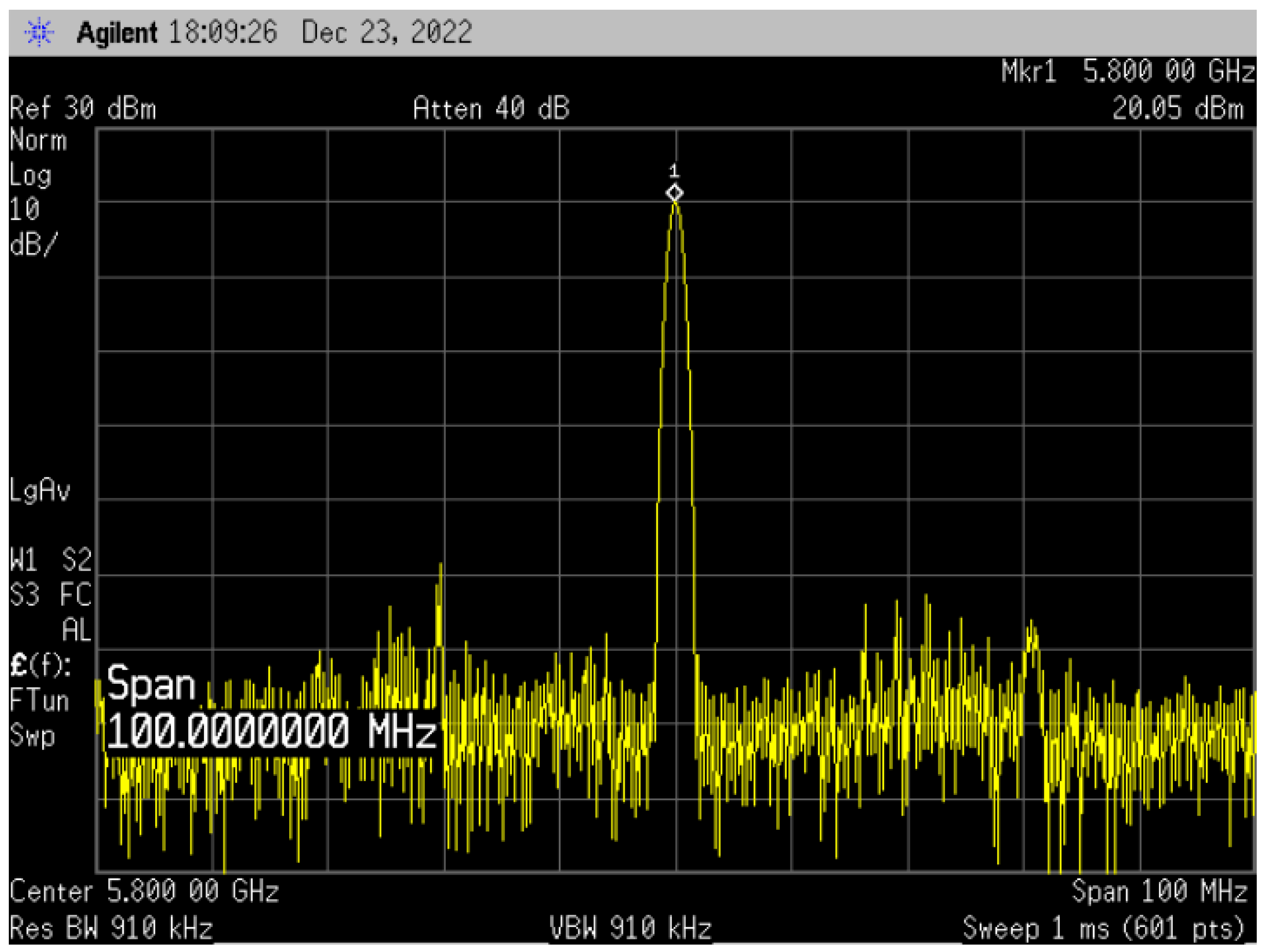Click the Agilent starburst logo icon
The image size is (1266, 952).
pyautogui.click(x=39, y=32)
